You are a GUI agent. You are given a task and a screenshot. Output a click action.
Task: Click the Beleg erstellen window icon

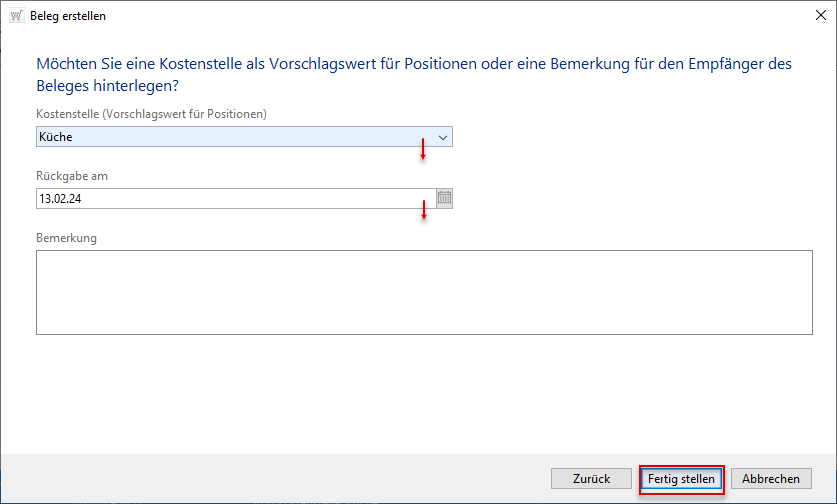tap(16, 16)
